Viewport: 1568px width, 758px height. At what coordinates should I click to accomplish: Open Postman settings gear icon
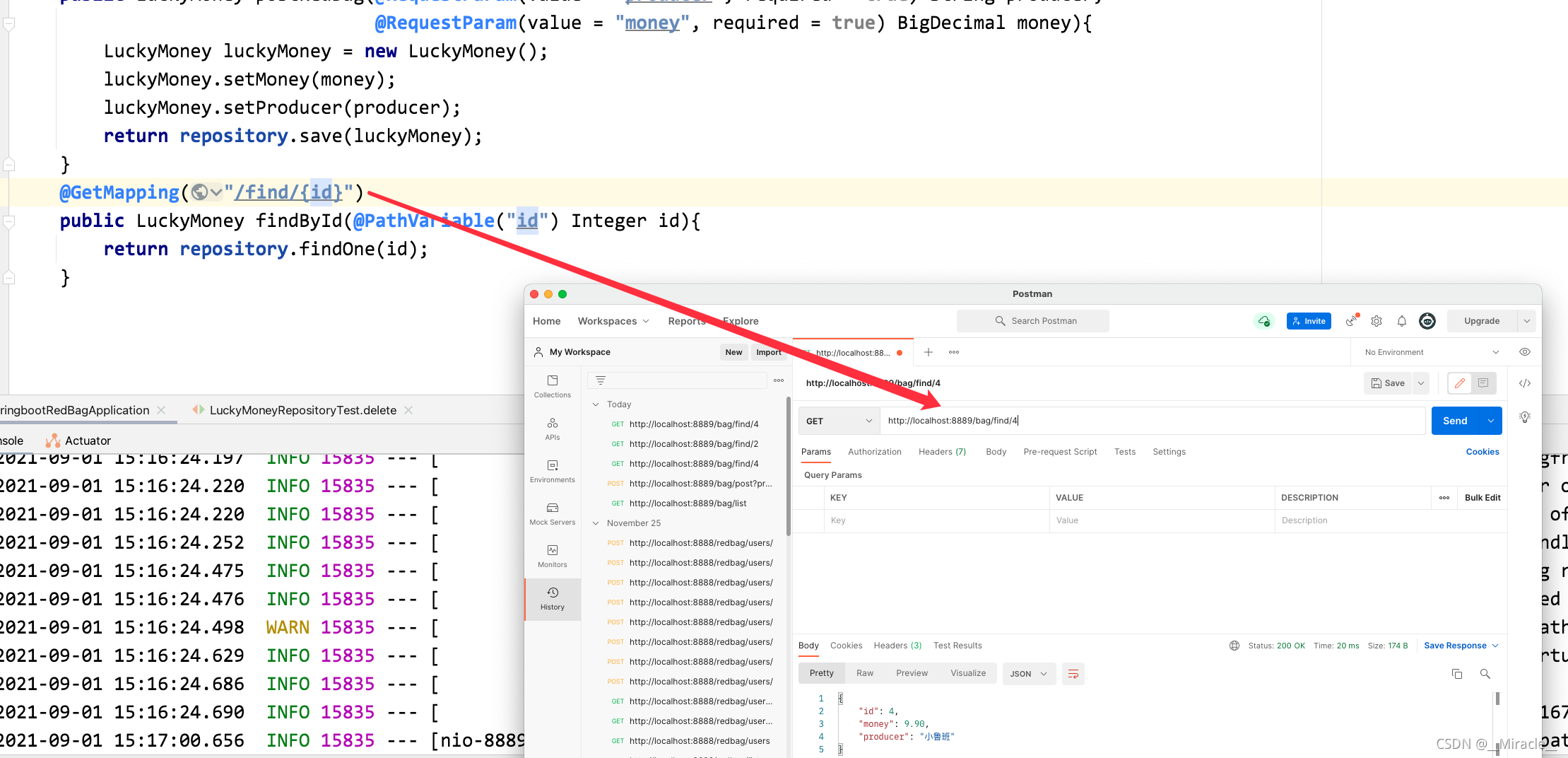pyautogui.click(x=1377, y=321)
